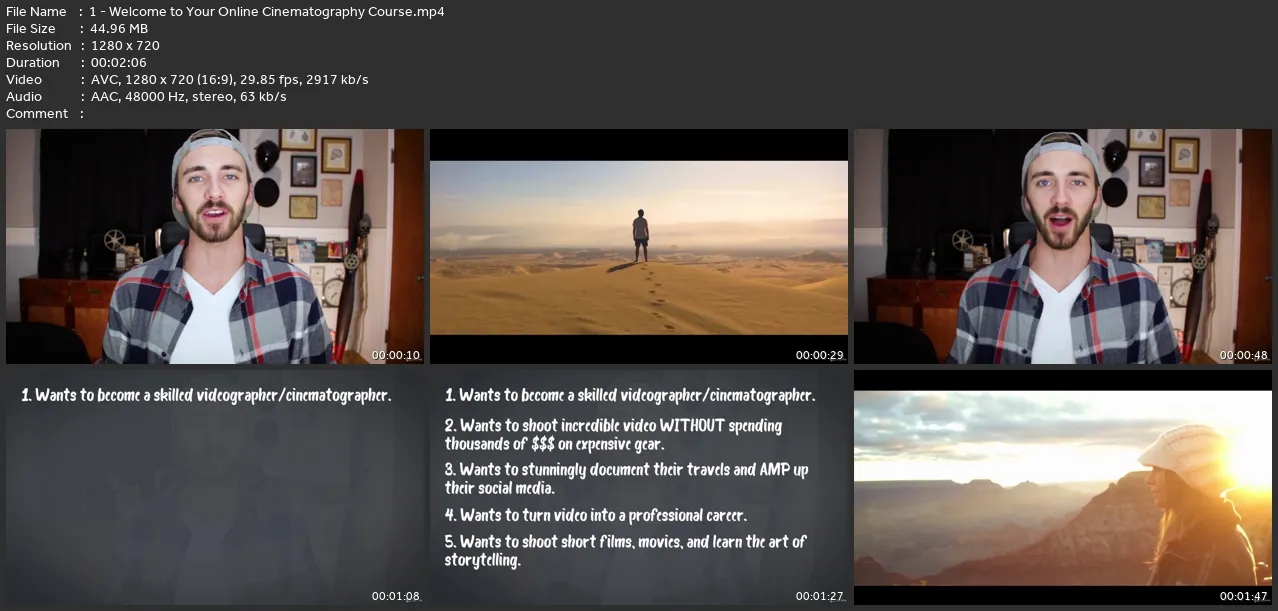The image size is (1278, 611).
Task: Open the five-point list thumbnail at 00:01:27
Action: 639,488
